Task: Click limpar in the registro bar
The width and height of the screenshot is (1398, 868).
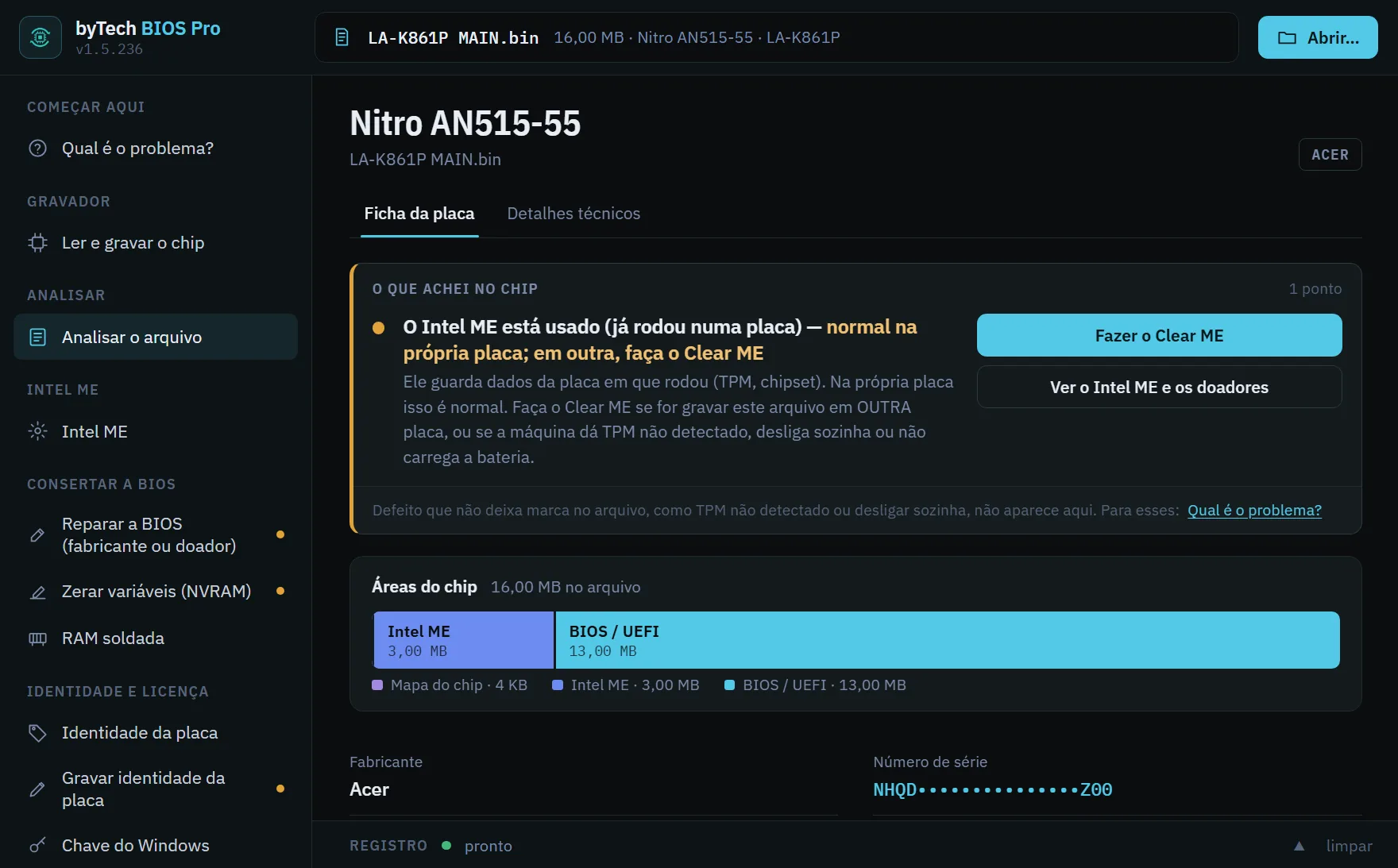Action: point(1349,847)
